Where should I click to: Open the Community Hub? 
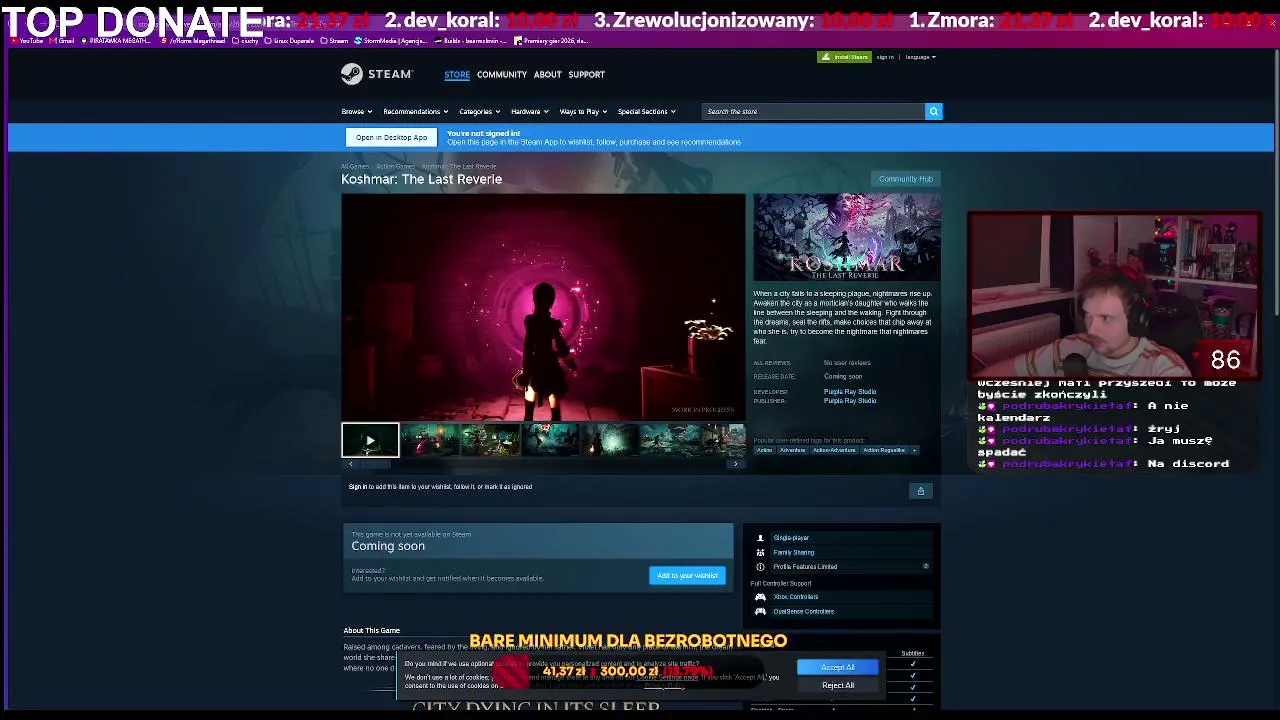pos(905,179)
